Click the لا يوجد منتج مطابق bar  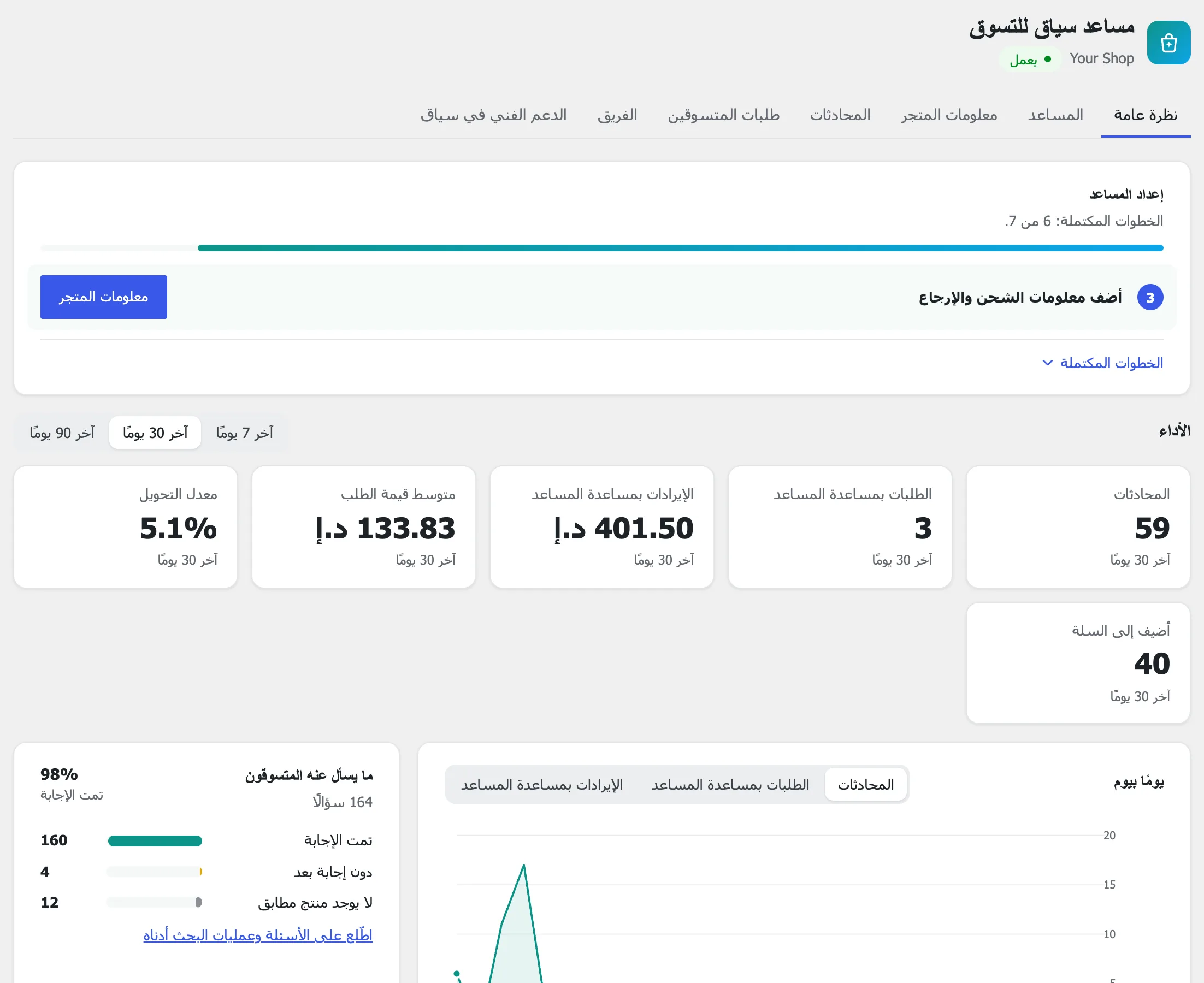(154, 903)
